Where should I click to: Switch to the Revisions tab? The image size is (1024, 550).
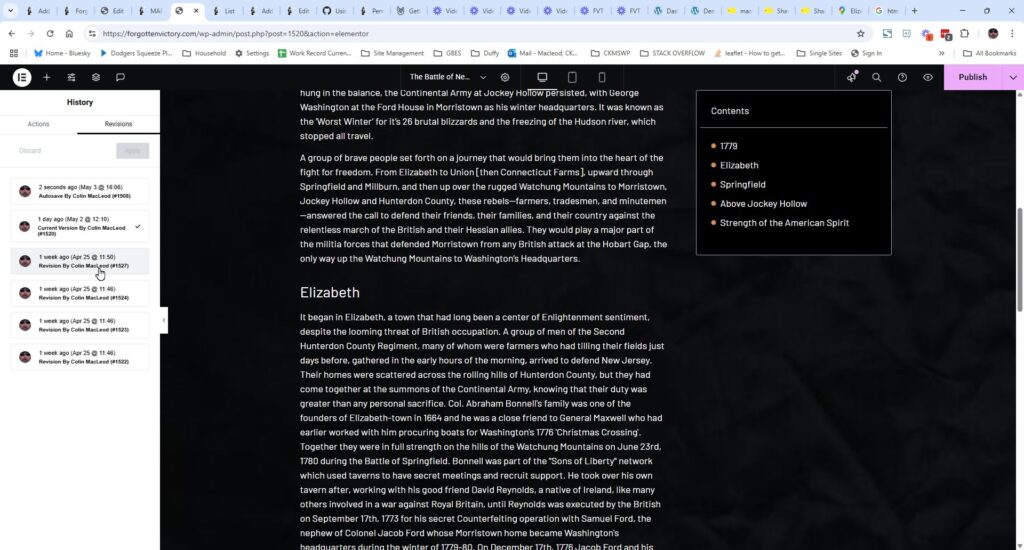[118, 123]
